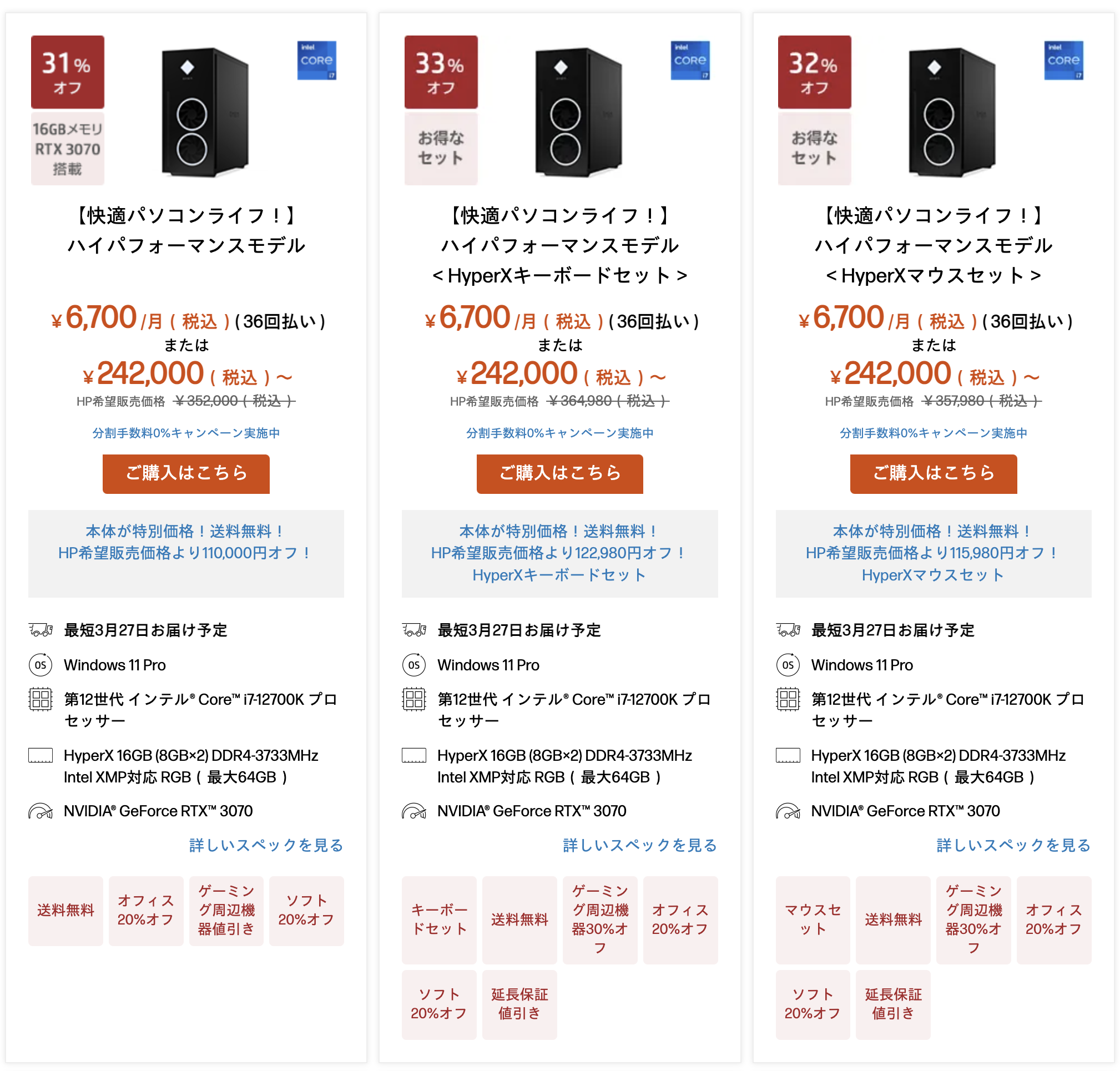Select the 'キーボードセット' tag in second card
Viewport: 1120px width, 1071px height.
(x=439, y=920)
